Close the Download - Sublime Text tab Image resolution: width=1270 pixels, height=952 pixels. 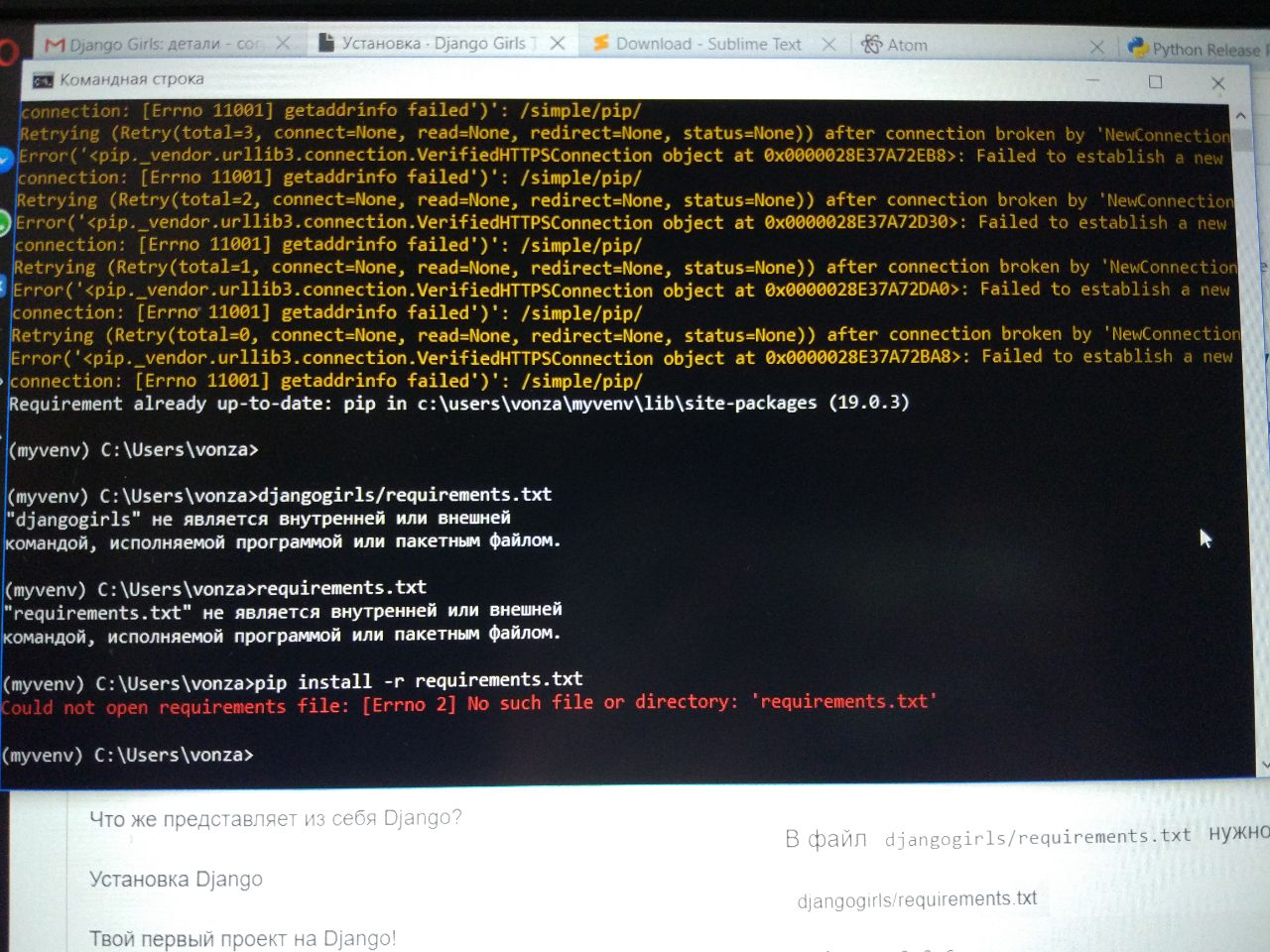tap(828, 45)
